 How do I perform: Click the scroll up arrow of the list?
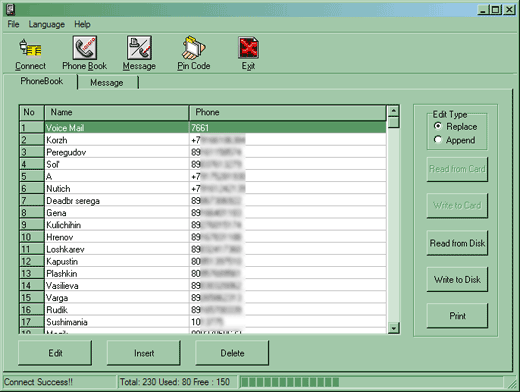[x=394, y=111]
